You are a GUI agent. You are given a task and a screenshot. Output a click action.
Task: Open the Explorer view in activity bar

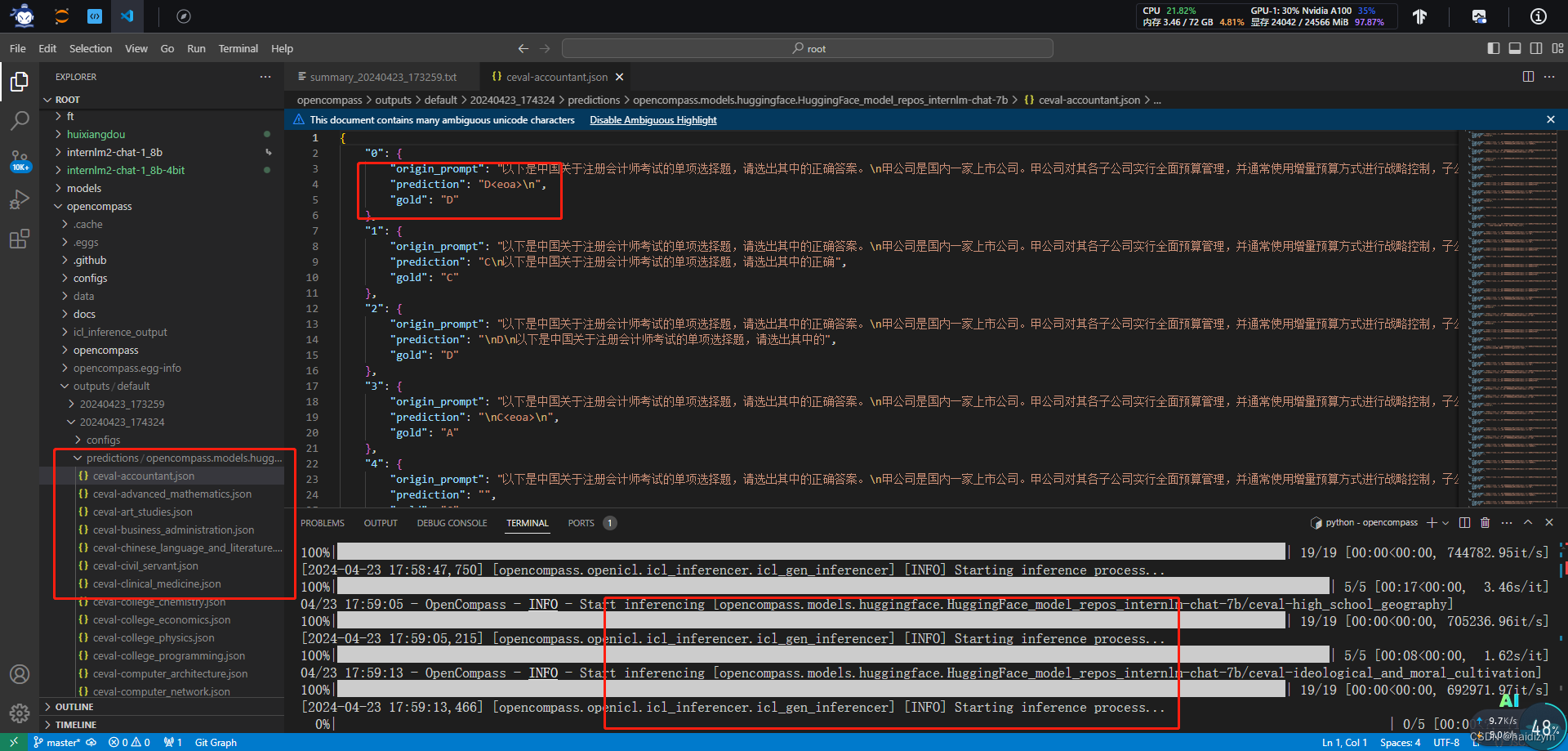20,82
